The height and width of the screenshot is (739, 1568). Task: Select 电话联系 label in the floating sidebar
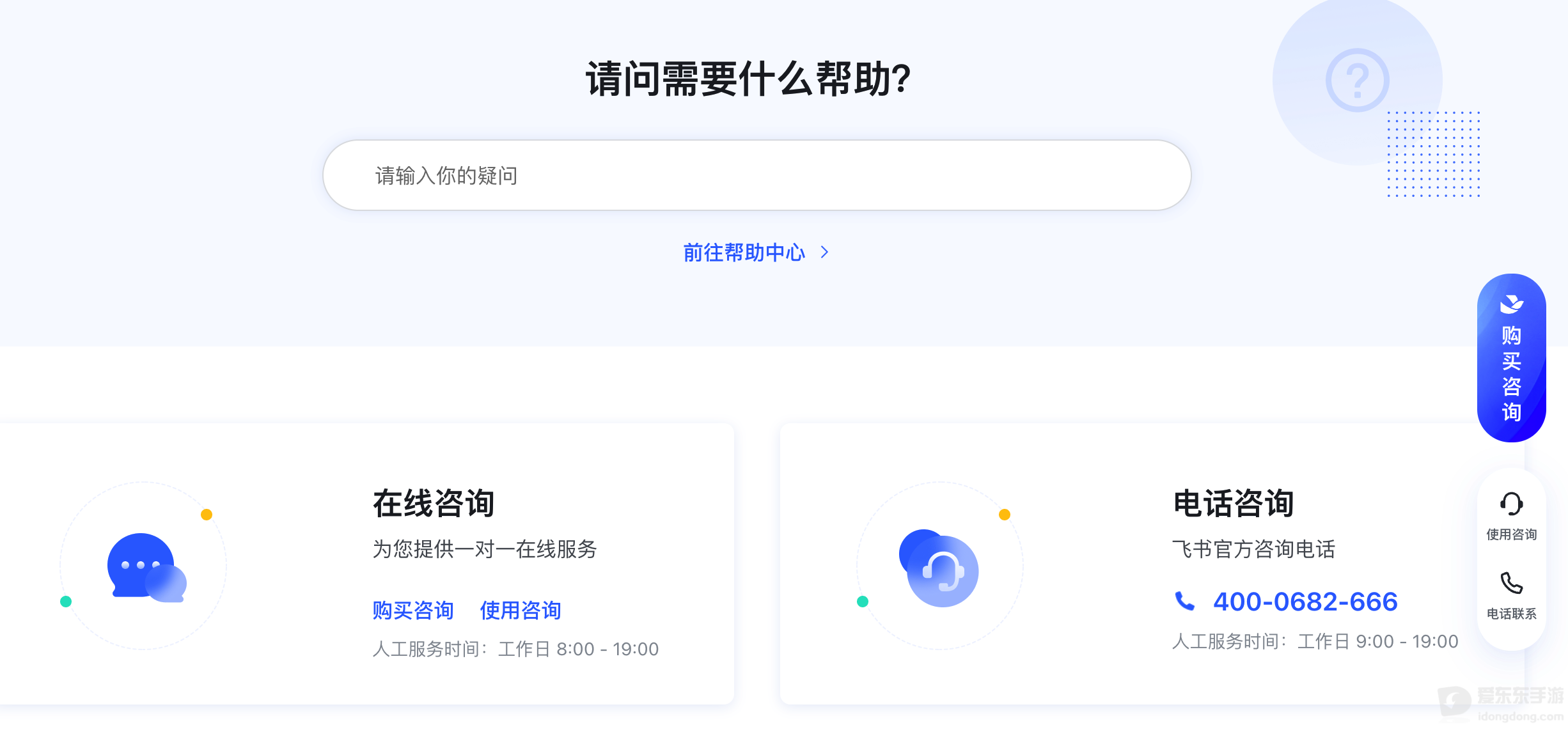click(1512, 614)
